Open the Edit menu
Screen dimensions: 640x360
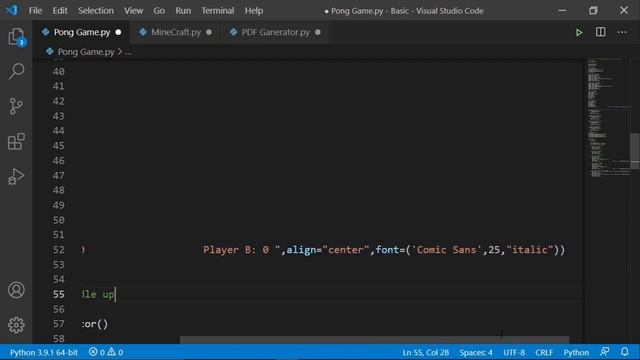[60, 11]
